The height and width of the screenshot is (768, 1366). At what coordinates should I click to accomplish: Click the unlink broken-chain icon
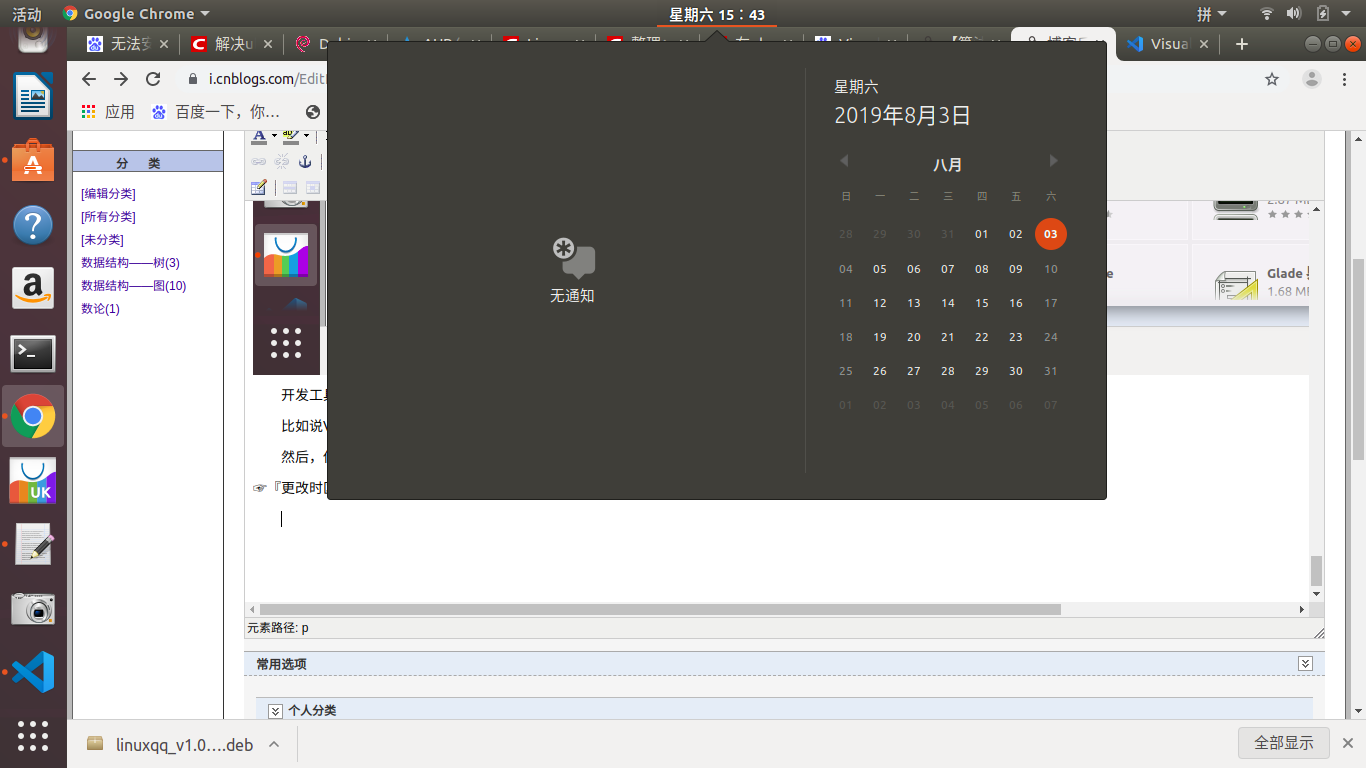(282, 161)
